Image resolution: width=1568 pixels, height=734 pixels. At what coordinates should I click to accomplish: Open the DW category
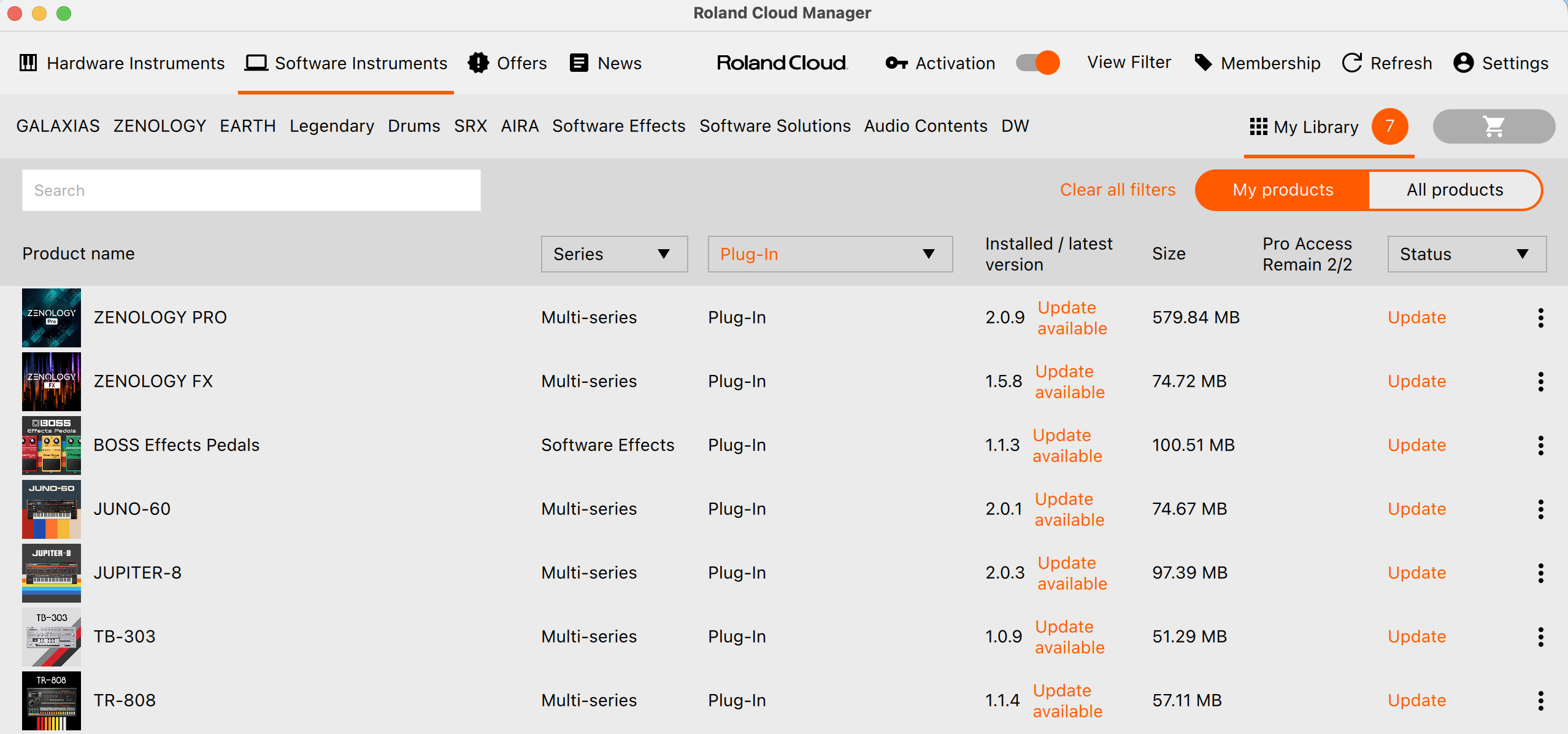[1015, 126]
